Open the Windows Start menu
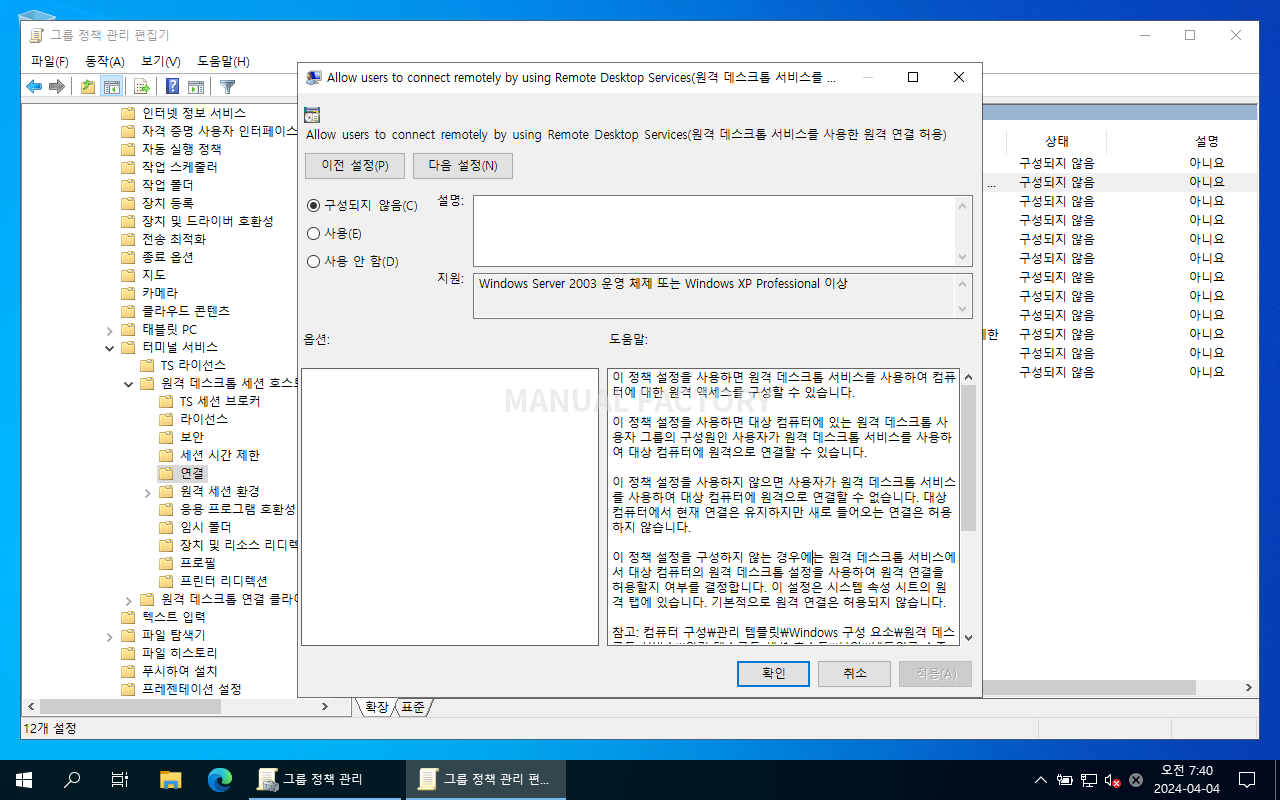Screen dimensions: 1280x800 pyautogui.click(x=23, y=779)
